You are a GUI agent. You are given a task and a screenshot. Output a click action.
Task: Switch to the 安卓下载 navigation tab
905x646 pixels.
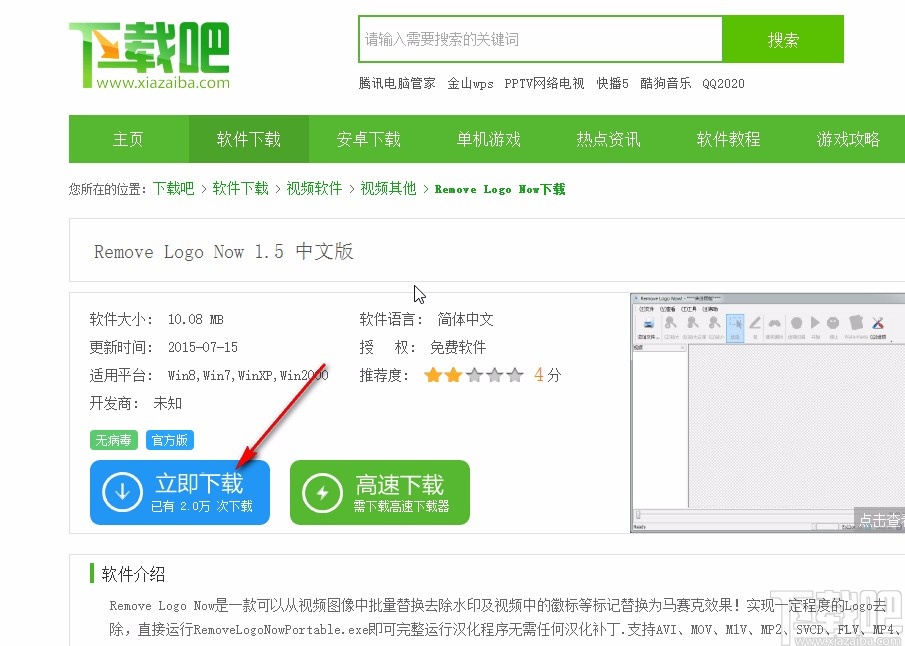click(x=369, y=139)
